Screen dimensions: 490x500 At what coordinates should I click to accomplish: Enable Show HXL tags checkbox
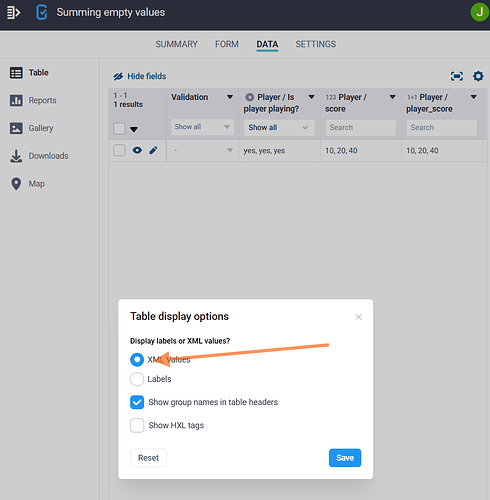pyautogui.click(x=137, y=425)
